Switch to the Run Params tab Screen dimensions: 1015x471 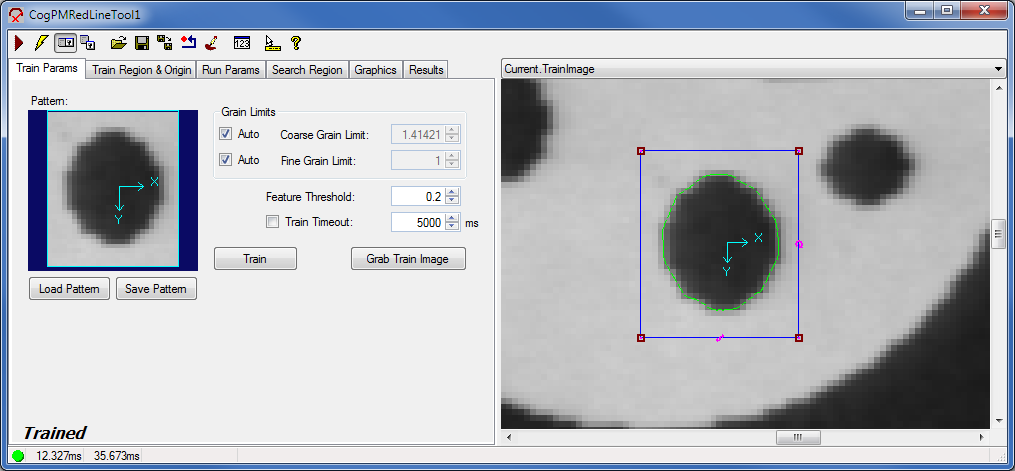point(230,70)
